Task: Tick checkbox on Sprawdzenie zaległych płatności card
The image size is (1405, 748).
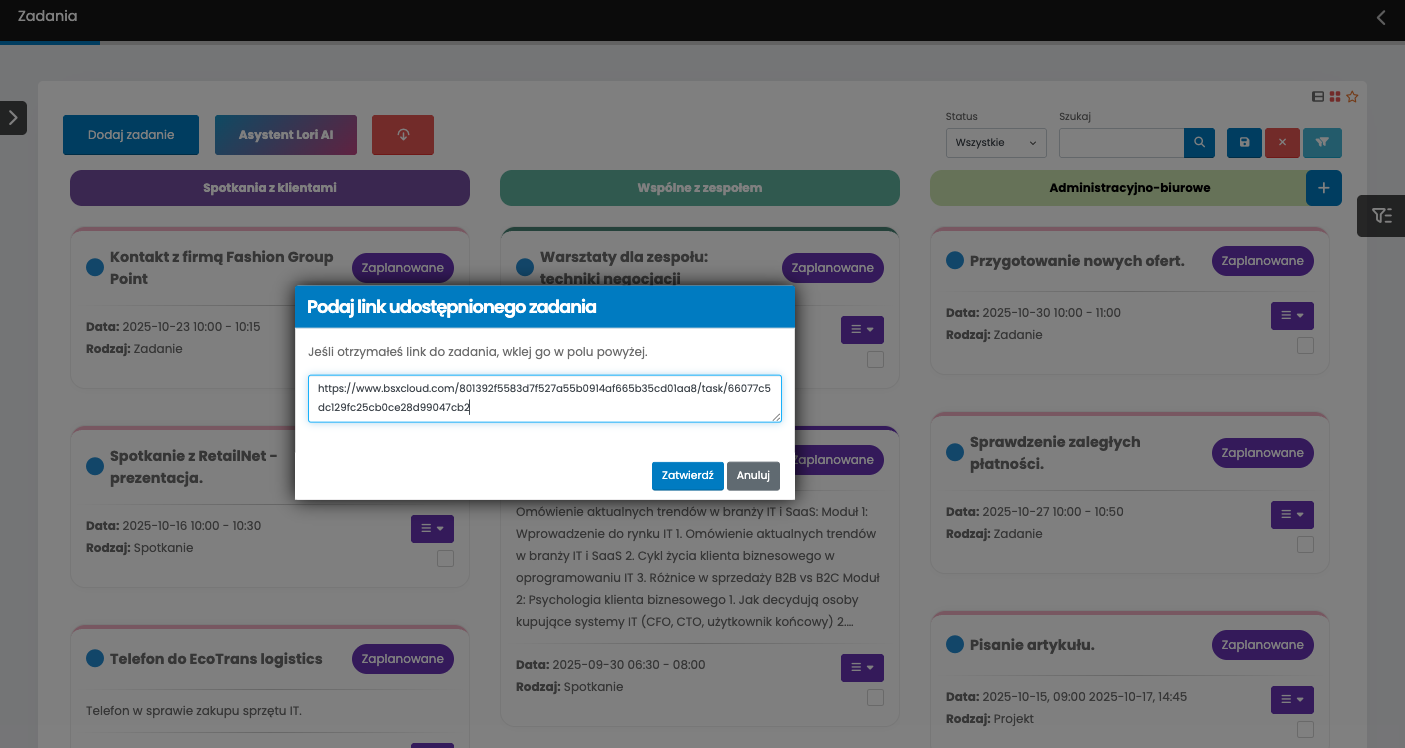Action: tap(1305, 545)
